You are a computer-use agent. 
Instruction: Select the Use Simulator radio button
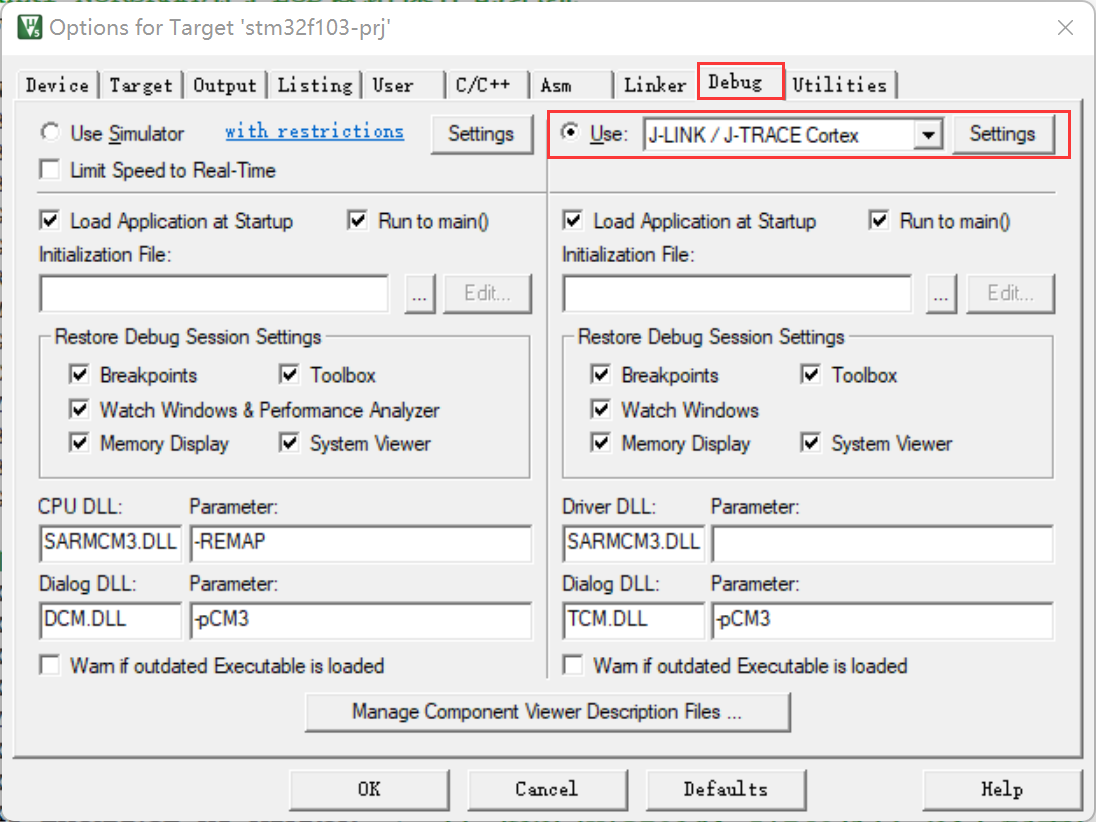click(50, 133)
